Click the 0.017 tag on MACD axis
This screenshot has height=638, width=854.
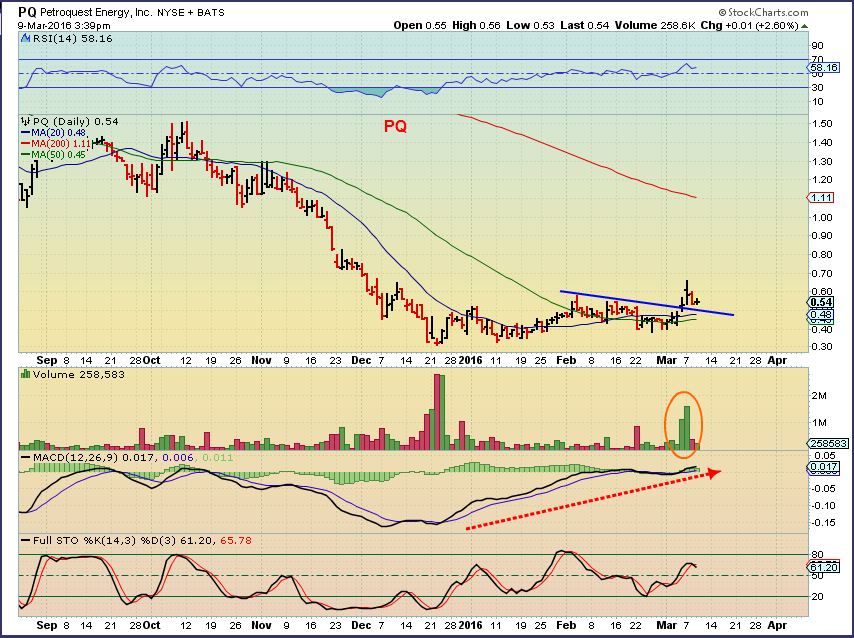coord(823,467)
